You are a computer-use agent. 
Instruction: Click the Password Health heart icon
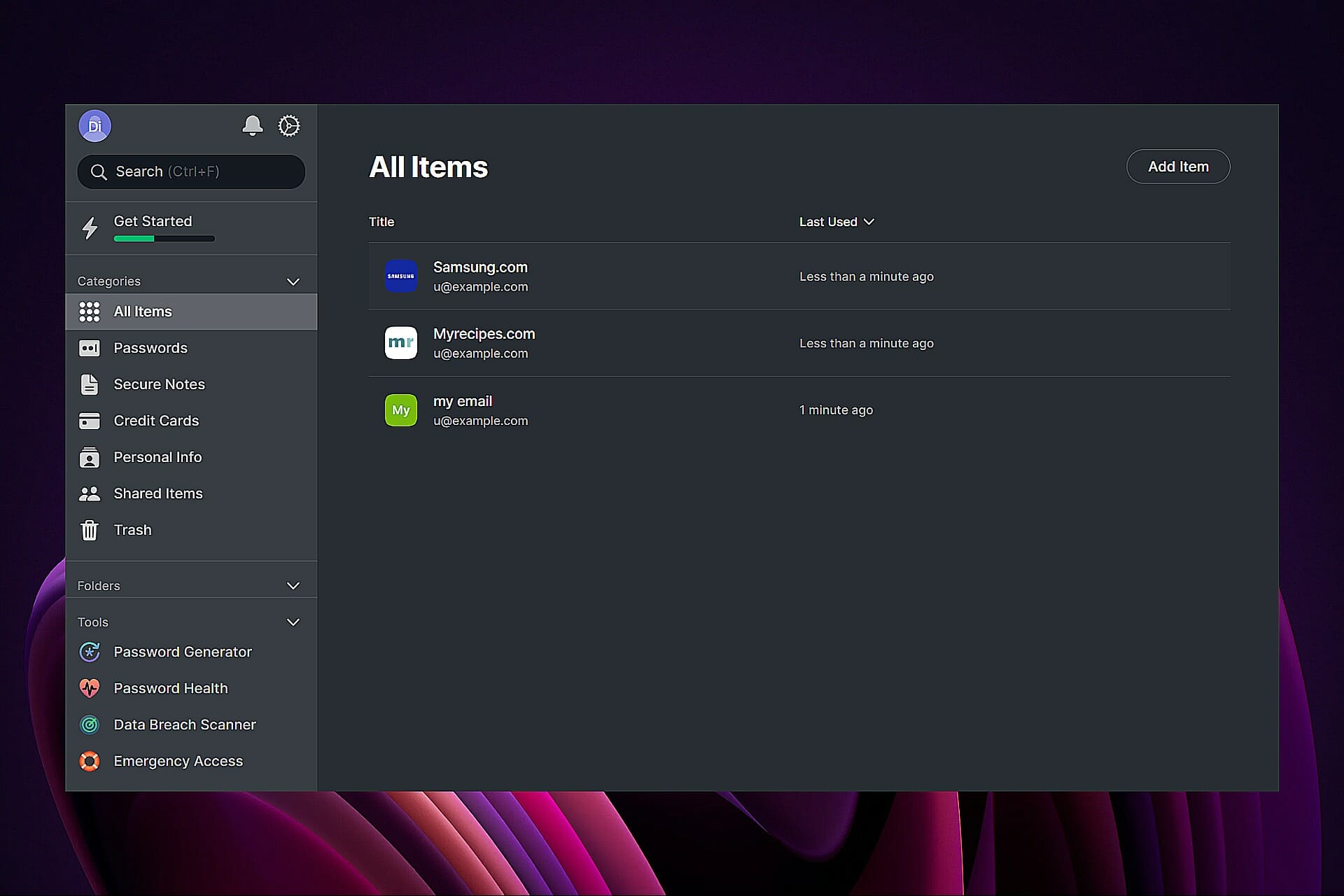coord(90,688)
